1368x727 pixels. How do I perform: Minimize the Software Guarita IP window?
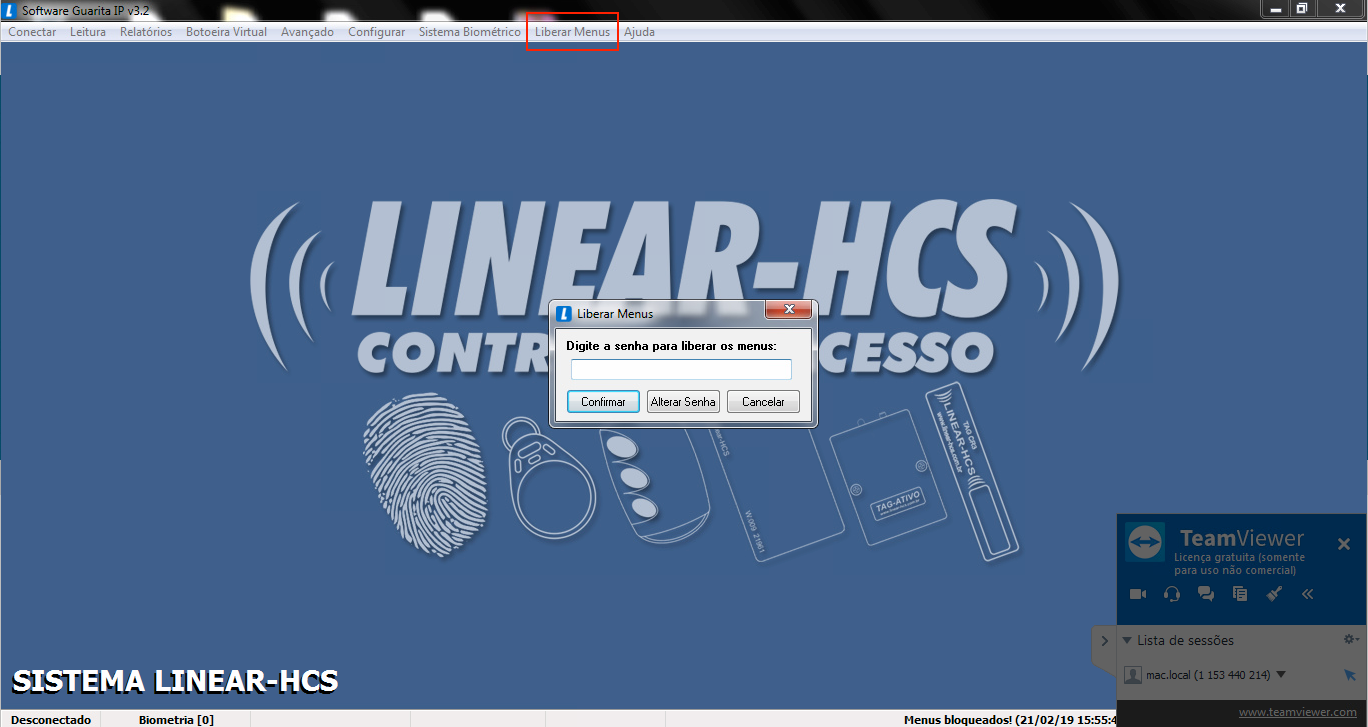point(1275,8)
